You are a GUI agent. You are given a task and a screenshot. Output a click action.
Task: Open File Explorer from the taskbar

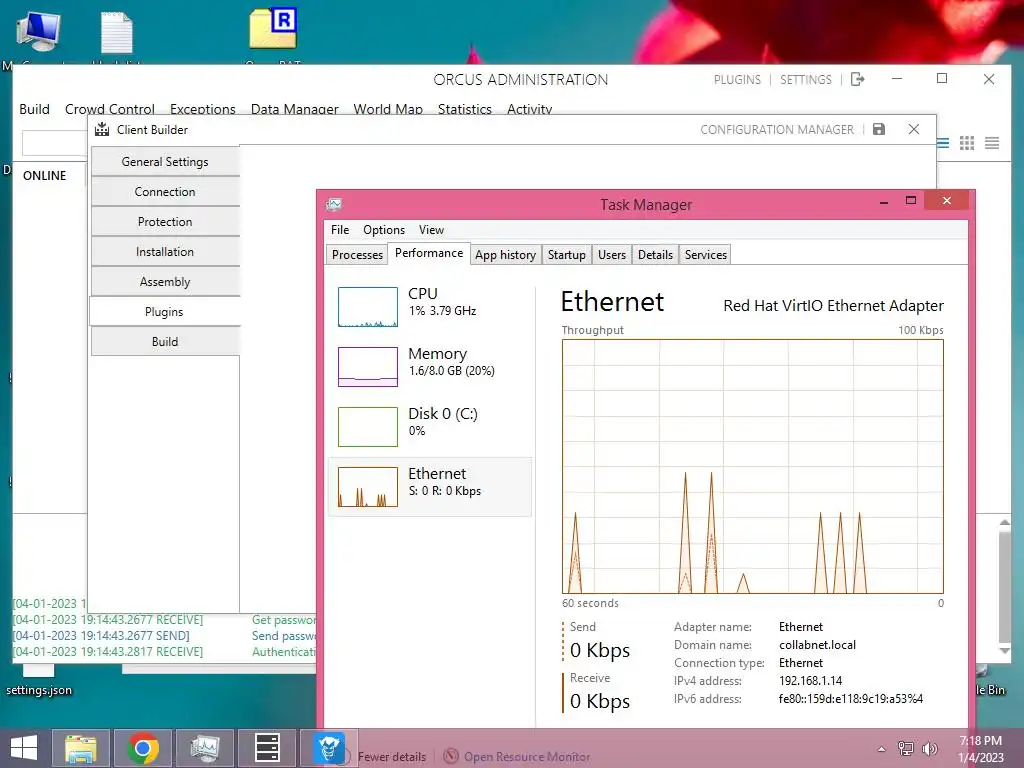[80, 748]
